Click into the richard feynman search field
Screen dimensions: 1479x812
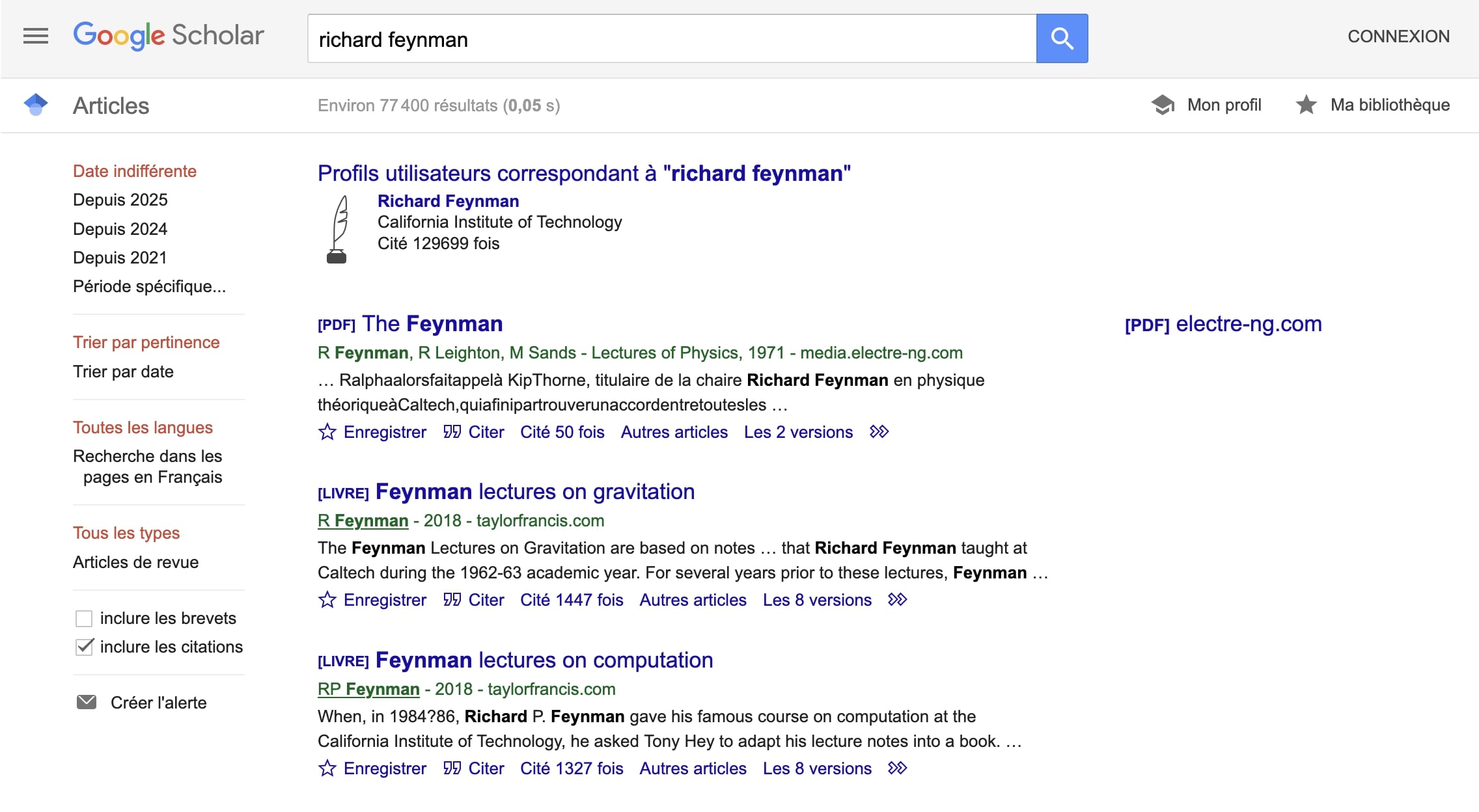click(670, 39)
